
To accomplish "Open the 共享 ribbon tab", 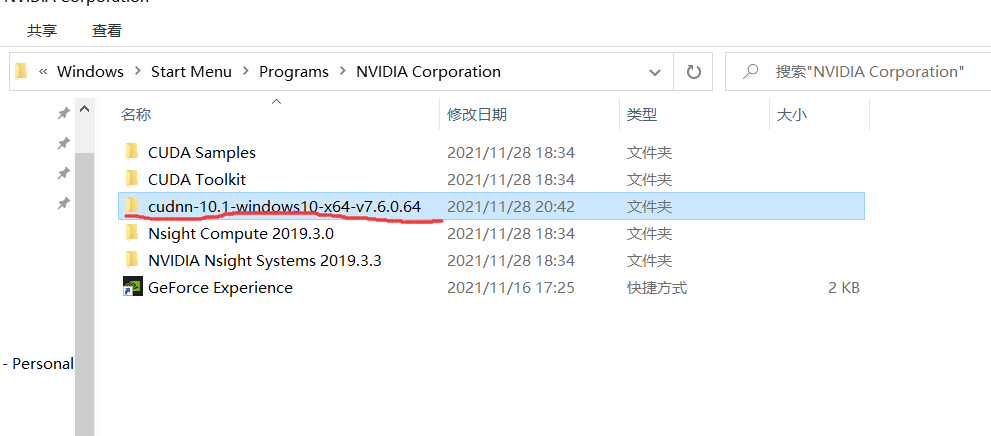I will pos(42,30).
